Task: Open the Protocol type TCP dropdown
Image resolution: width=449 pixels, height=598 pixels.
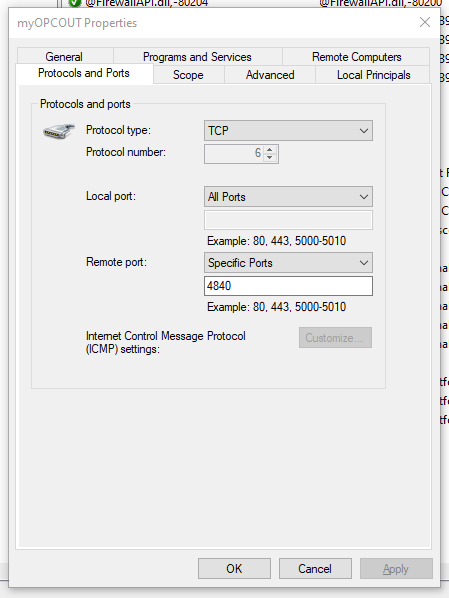Action: pyautogui.click(x=288, y=131)
